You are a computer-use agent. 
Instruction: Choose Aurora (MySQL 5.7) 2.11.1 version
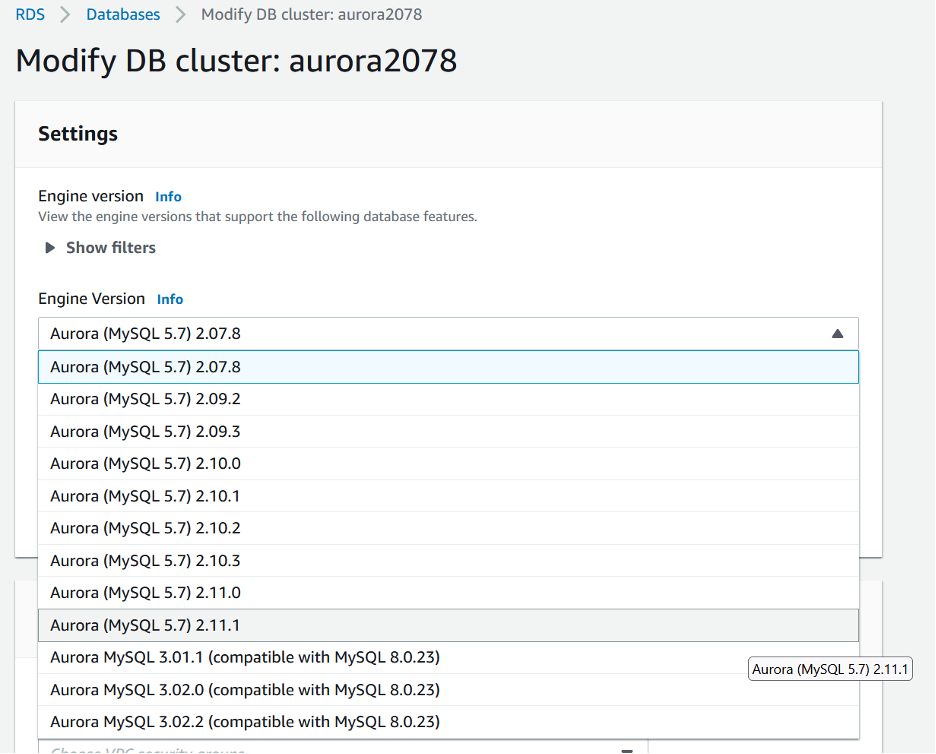[x=448, y=625]
